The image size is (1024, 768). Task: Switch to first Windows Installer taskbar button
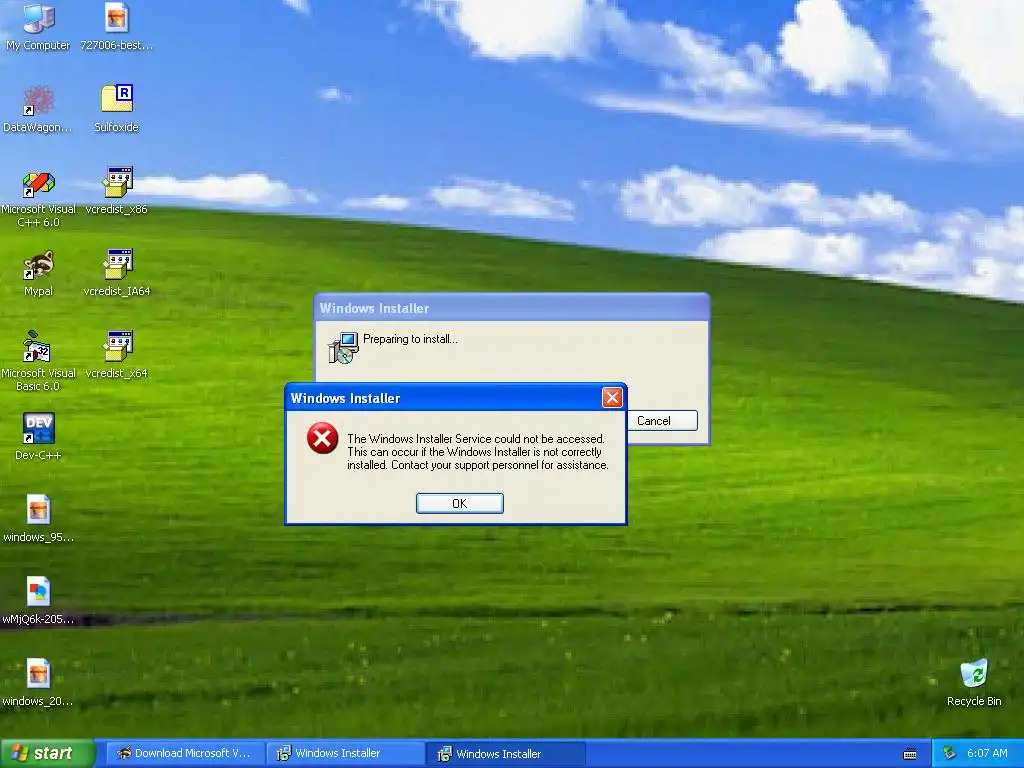(345, 754)
